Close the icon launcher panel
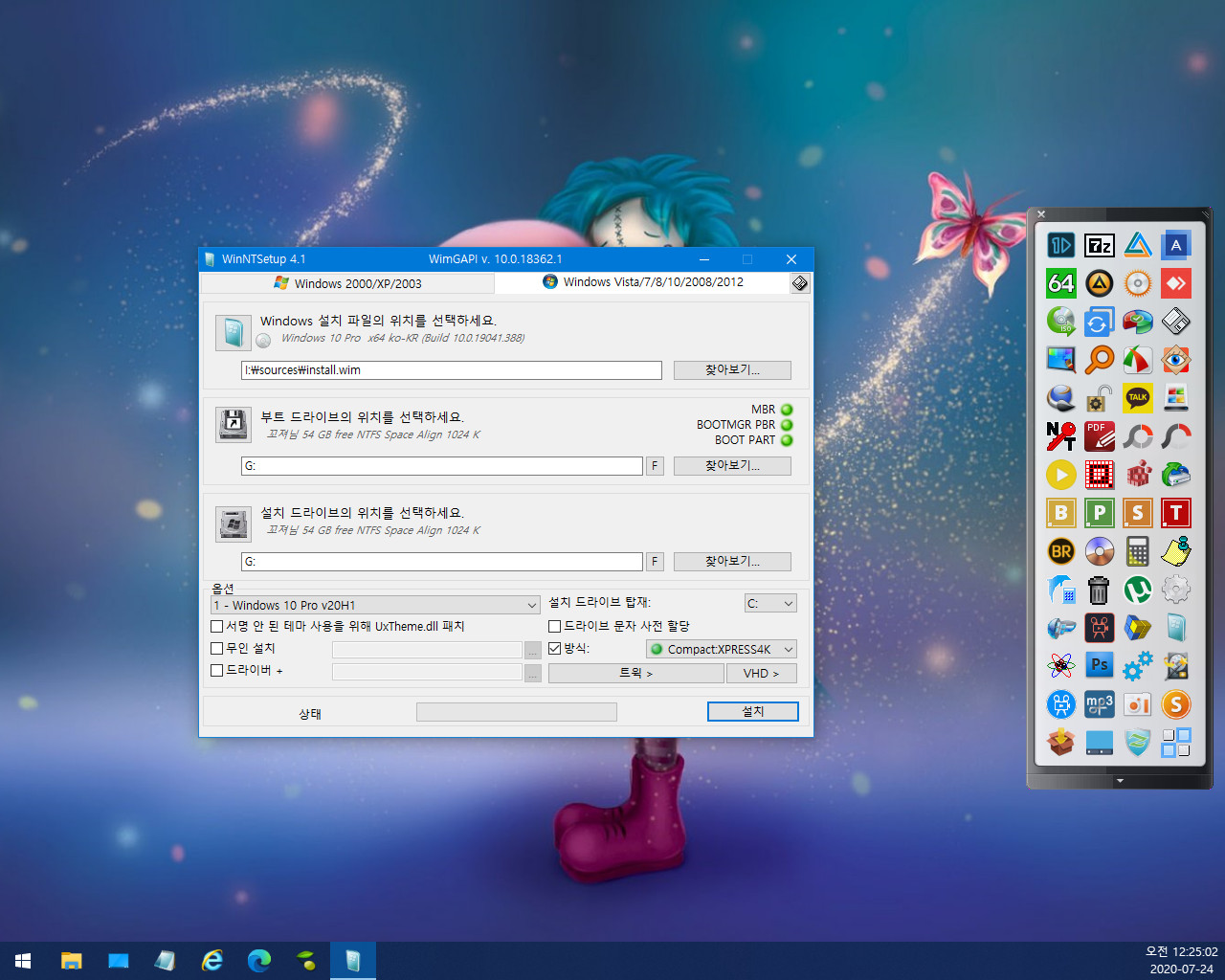1225x980 pixels. pyautogui.click(x=1041, y=214)
